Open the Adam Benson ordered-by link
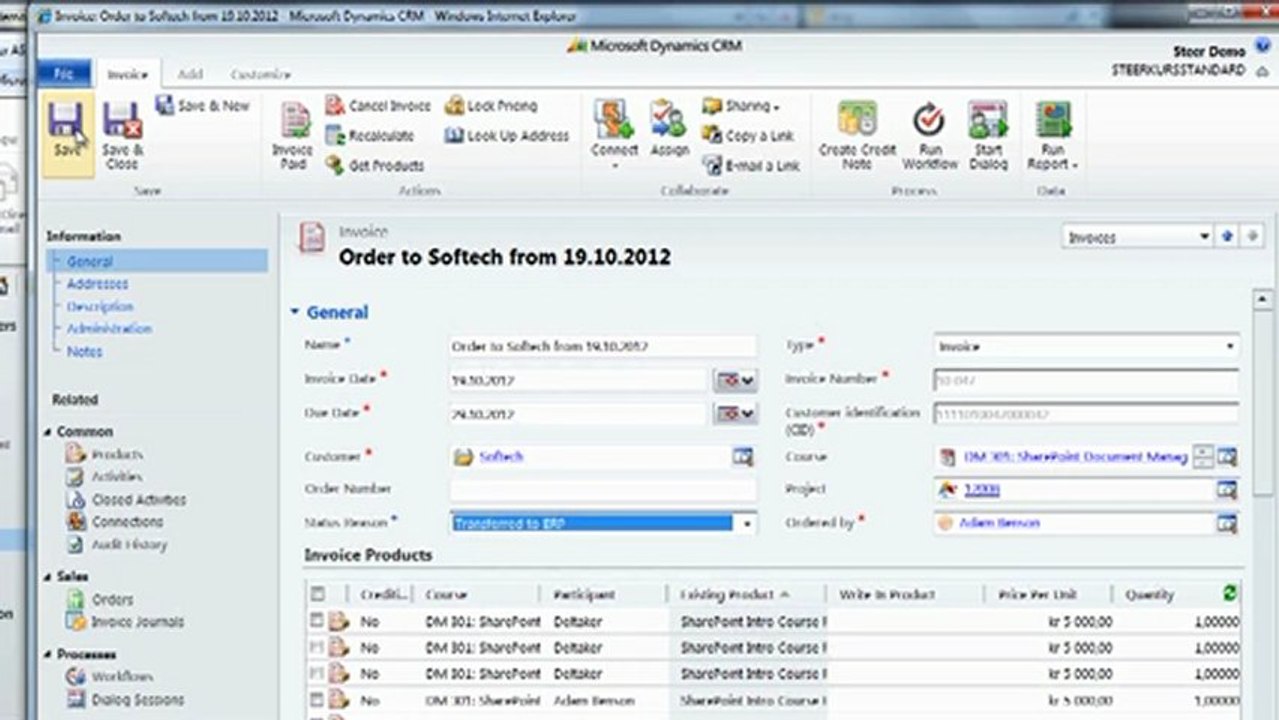Viewport: 1279px width, 720px height. point(1000,523)
